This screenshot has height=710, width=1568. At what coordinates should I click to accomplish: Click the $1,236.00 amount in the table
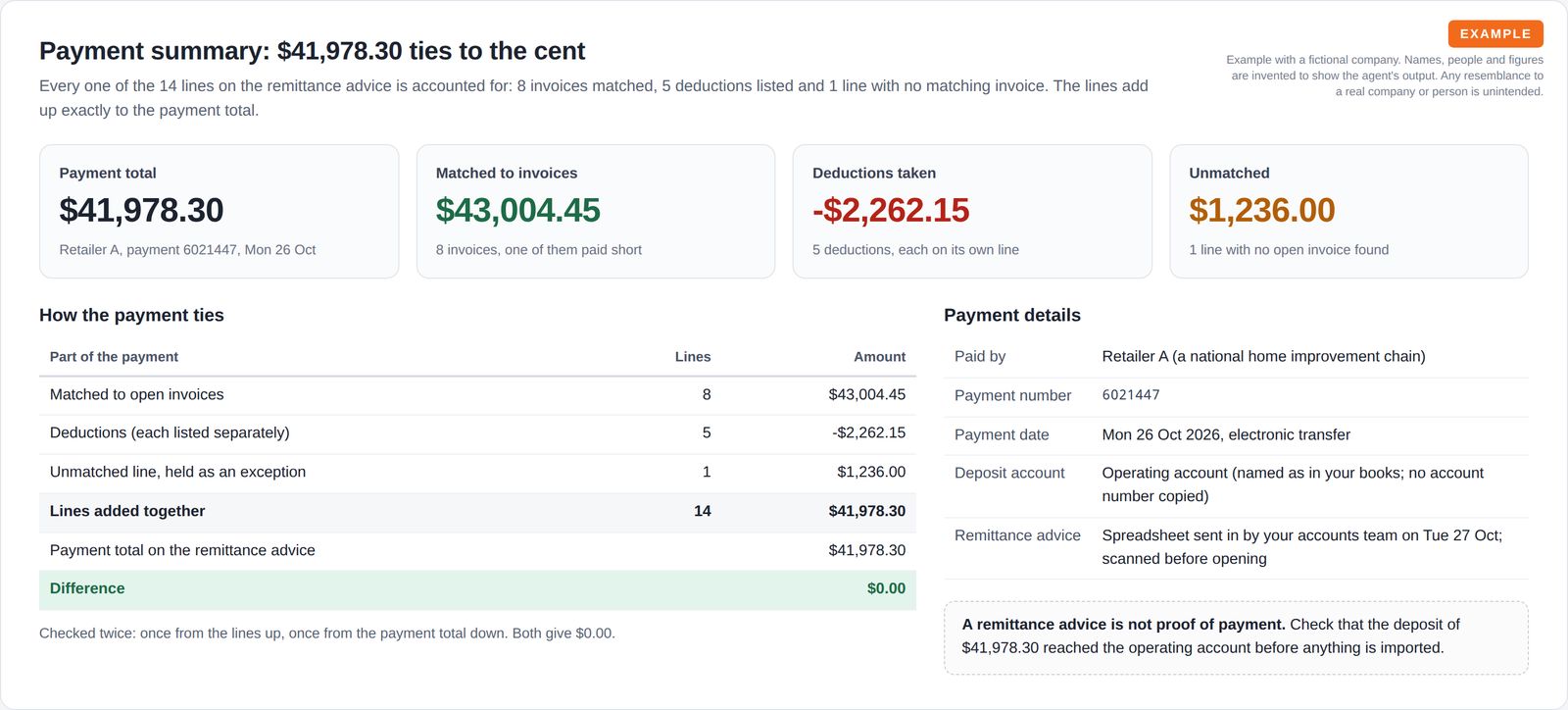click(x=871, y=472)
